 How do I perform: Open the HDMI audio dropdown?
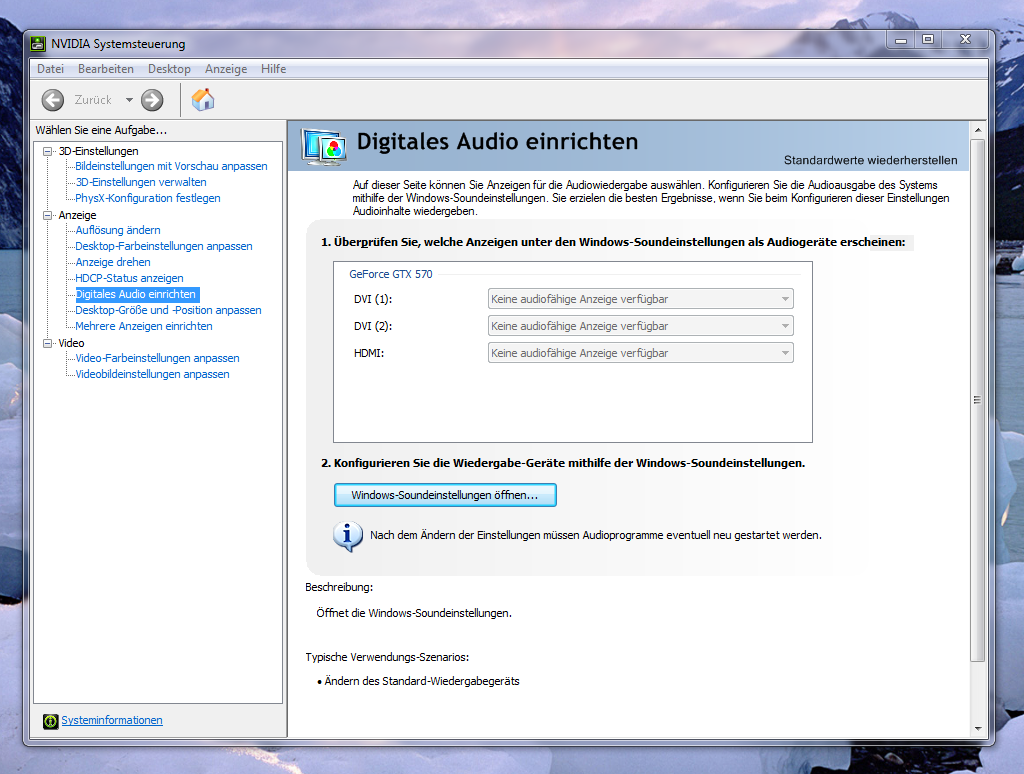point(641,353)
